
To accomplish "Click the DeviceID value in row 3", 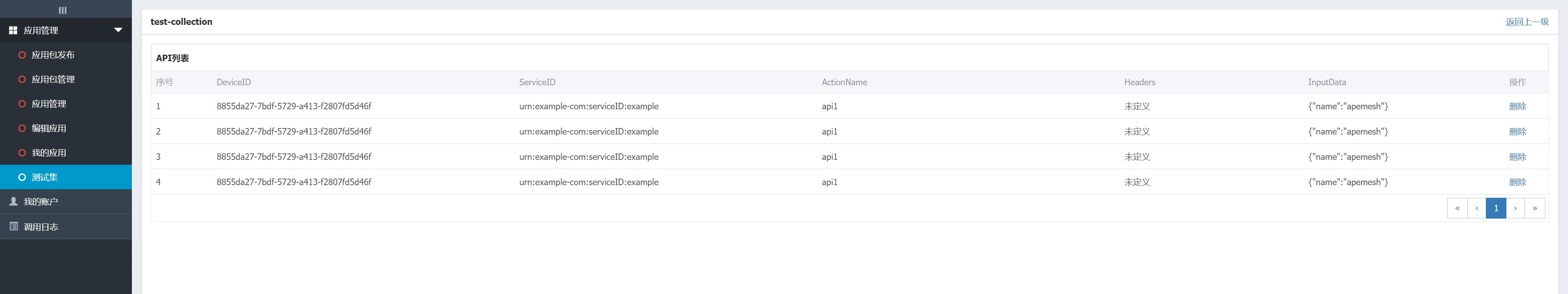I will point(294,157).
